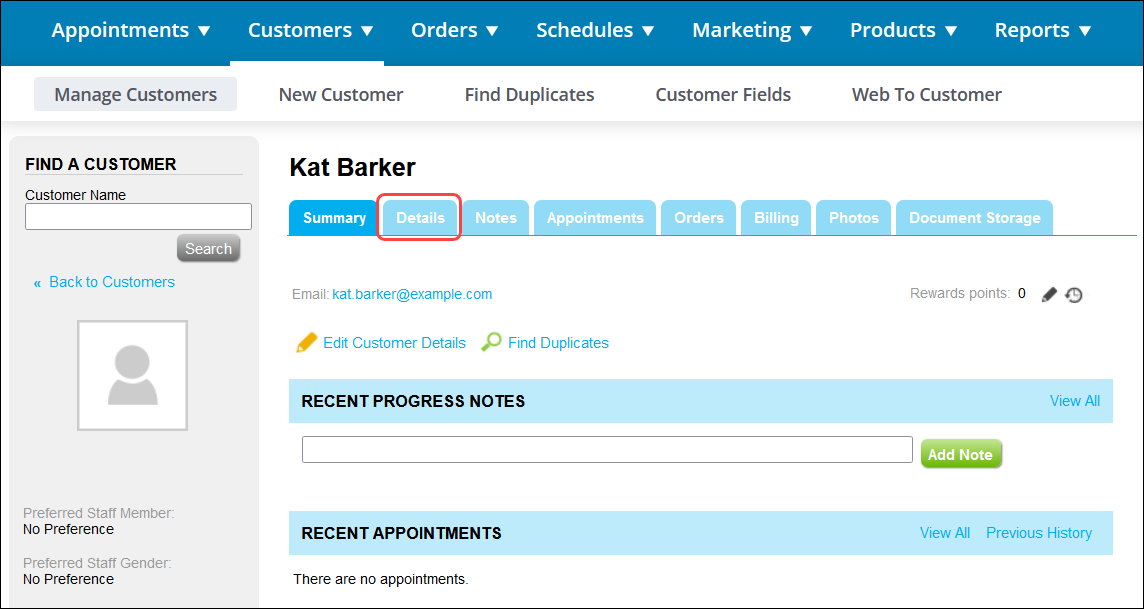Viewport: 1144px width, 609px height.
Task: Click the progress note text field
Action: pyautogui.click(x=607, y=449)
